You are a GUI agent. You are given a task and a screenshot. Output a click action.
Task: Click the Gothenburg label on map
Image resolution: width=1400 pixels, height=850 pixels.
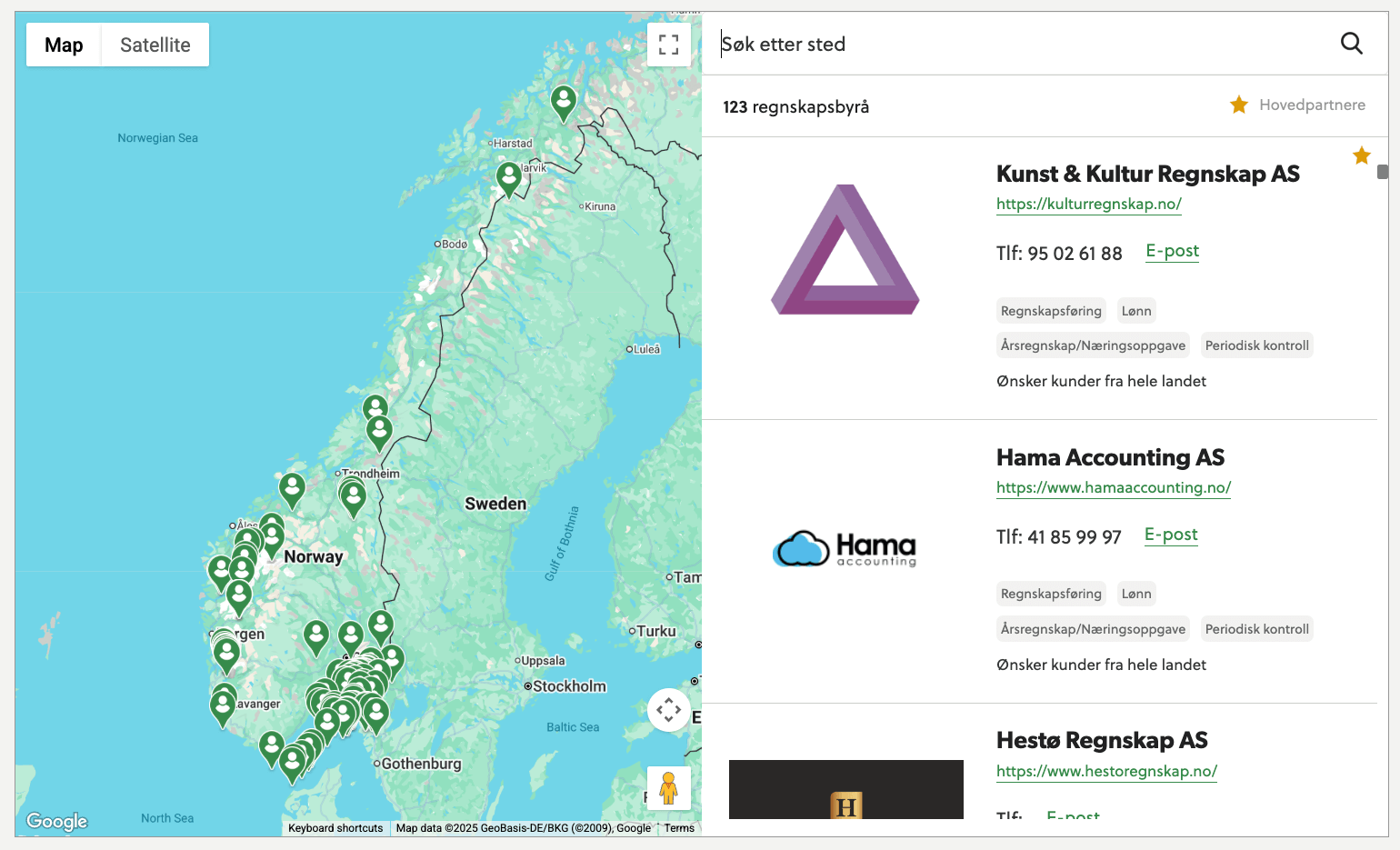click(x=421, y=764)
